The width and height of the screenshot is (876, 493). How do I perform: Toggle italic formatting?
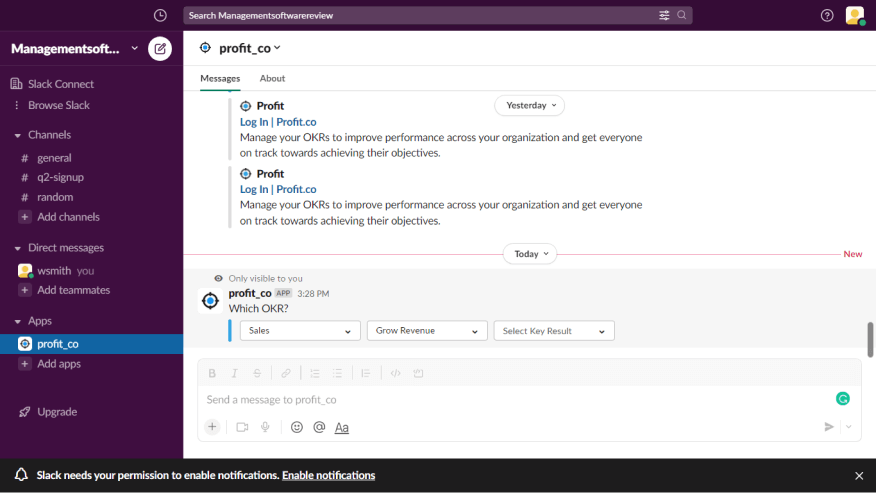click(x=235, y=373)
